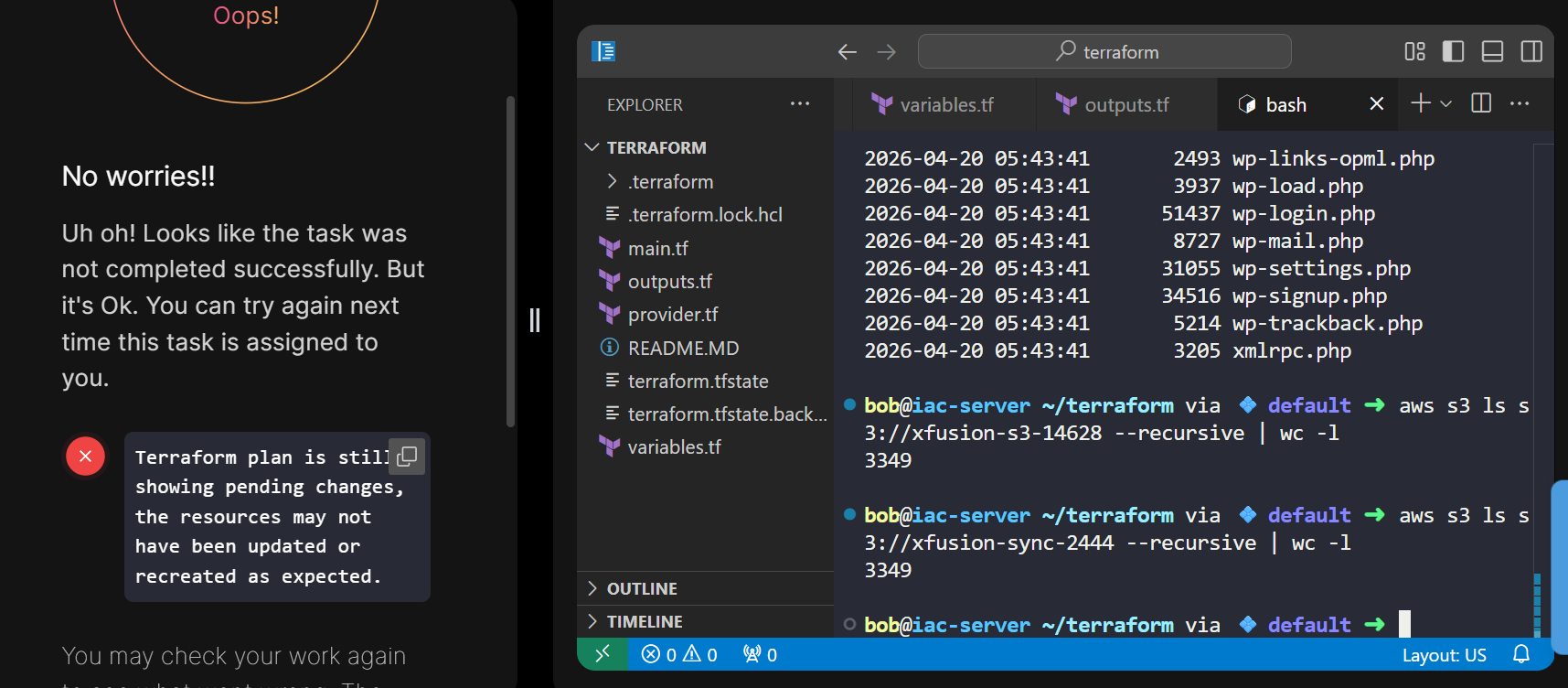Open main.tf in the explorer
The width and height of the screenshot is (1568, 688).
point(657,248)
